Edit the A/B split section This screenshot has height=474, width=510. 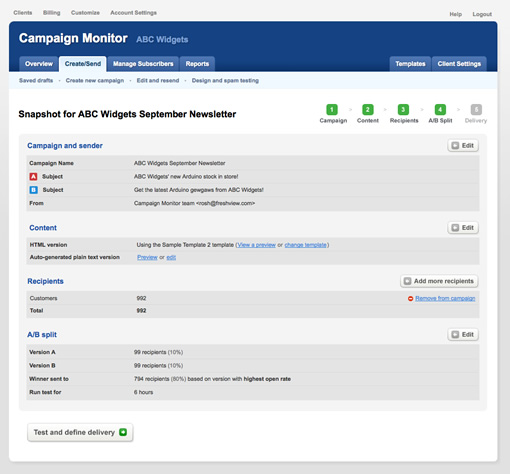463,335
